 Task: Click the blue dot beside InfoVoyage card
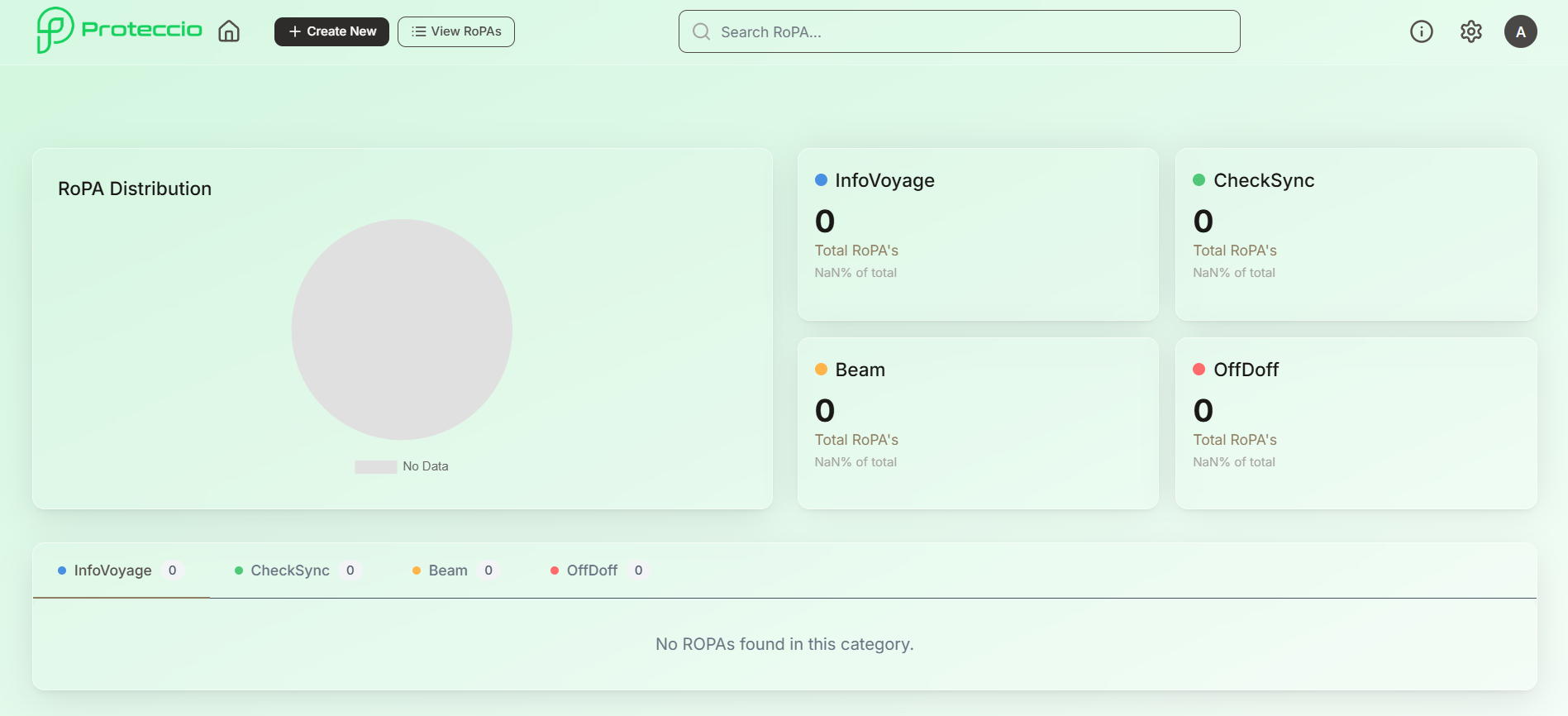coord(821,180)
